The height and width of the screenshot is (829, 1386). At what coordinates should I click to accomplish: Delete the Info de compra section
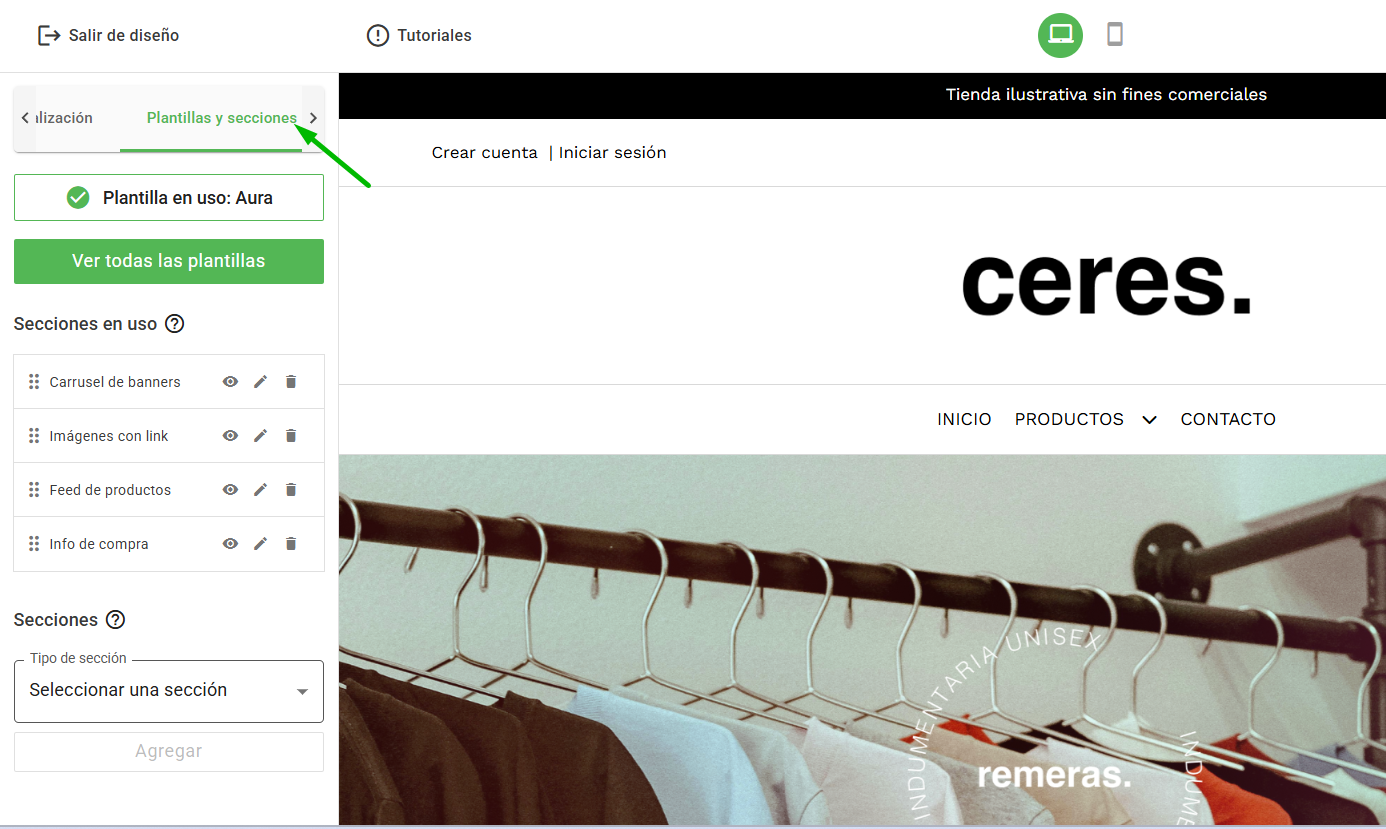(291, 543)
